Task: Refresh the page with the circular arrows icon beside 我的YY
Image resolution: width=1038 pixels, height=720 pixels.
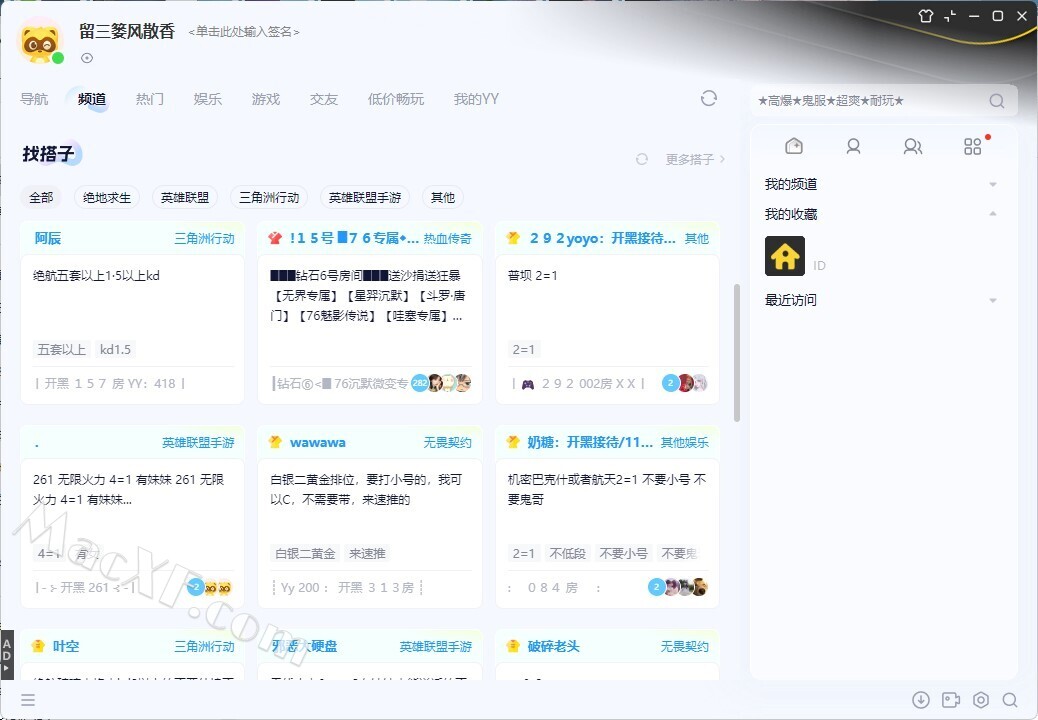Action: (x=709, y=99)
